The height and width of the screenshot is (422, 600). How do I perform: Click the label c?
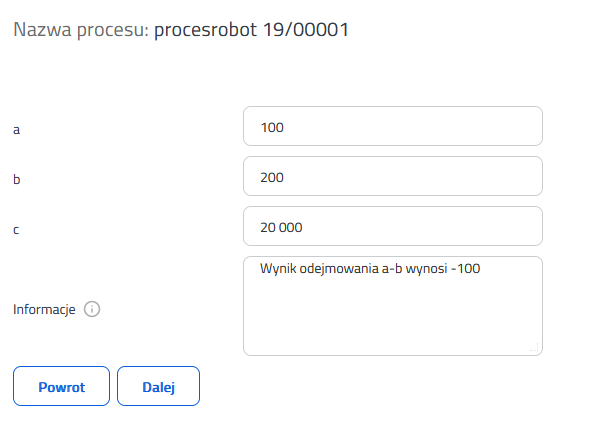click(x=16, y=230)
